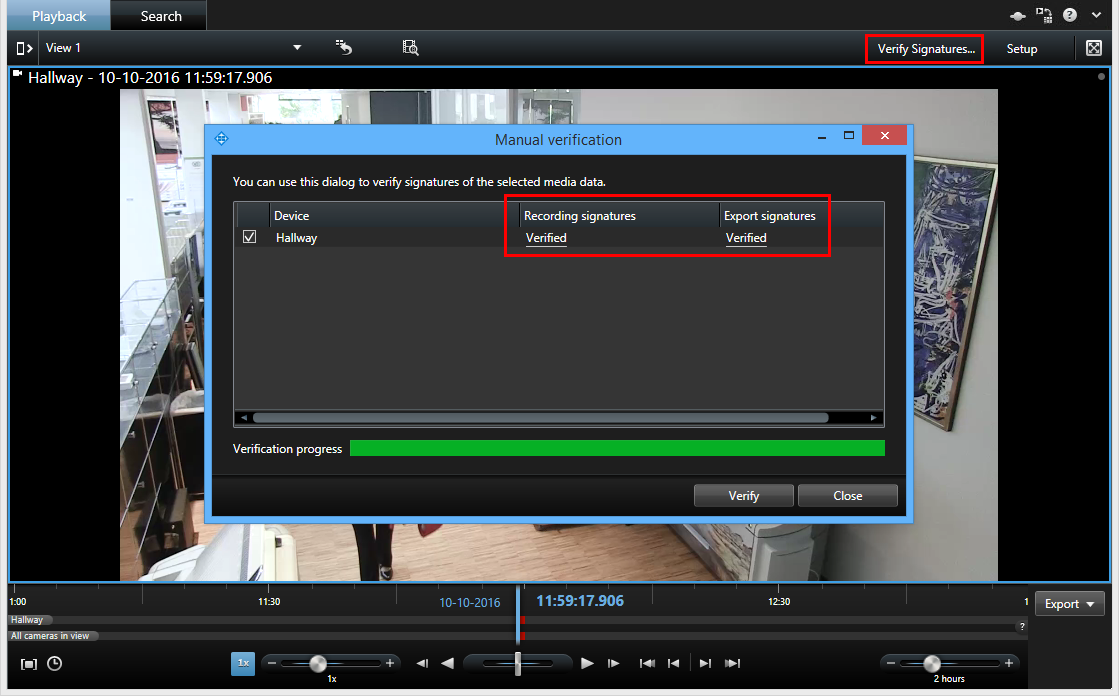Click play forward button
The height and width of the screenshot is (696, 1119).
[587, 663]
